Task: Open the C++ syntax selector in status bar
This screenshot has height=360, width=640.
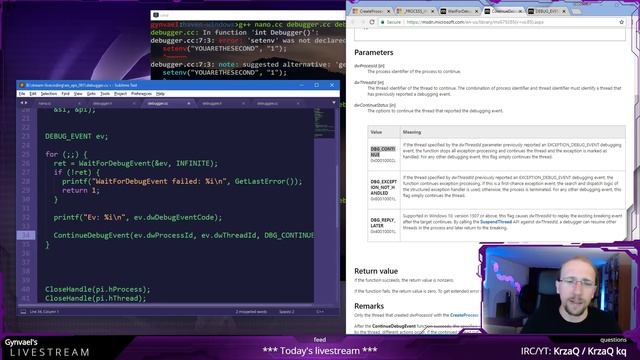Action: 320,311
